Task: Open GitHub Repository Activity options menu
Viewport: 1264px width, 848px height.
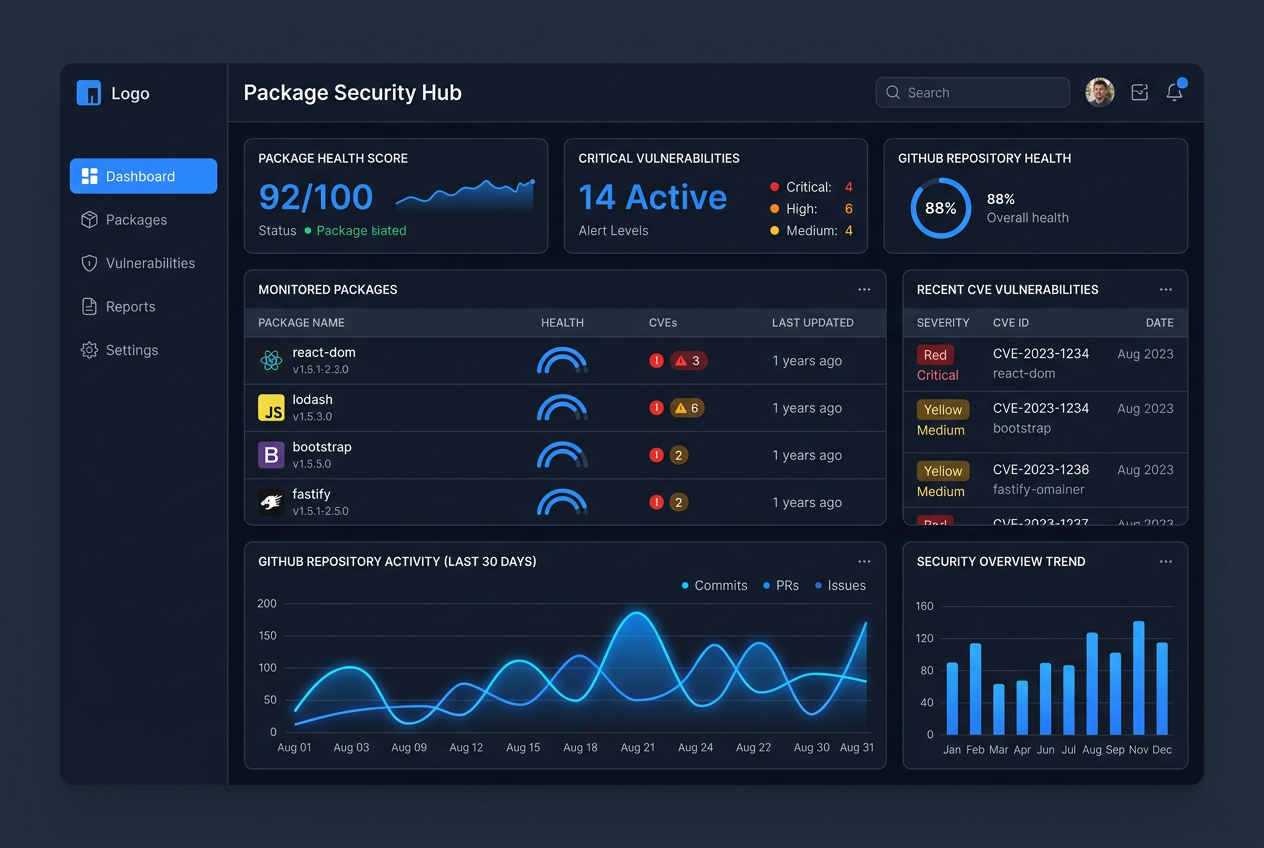Action: tap(864, 561)
